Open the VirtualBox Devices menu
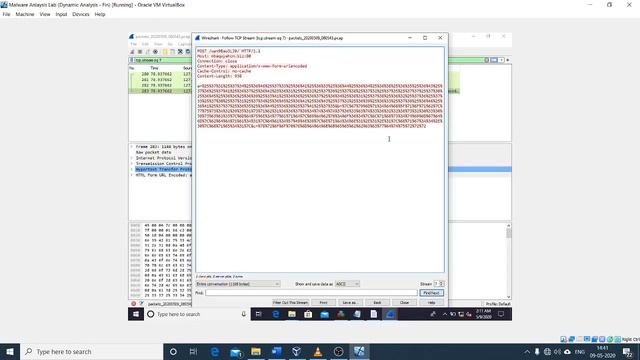The image size is (640, 360). pos(80,14)
